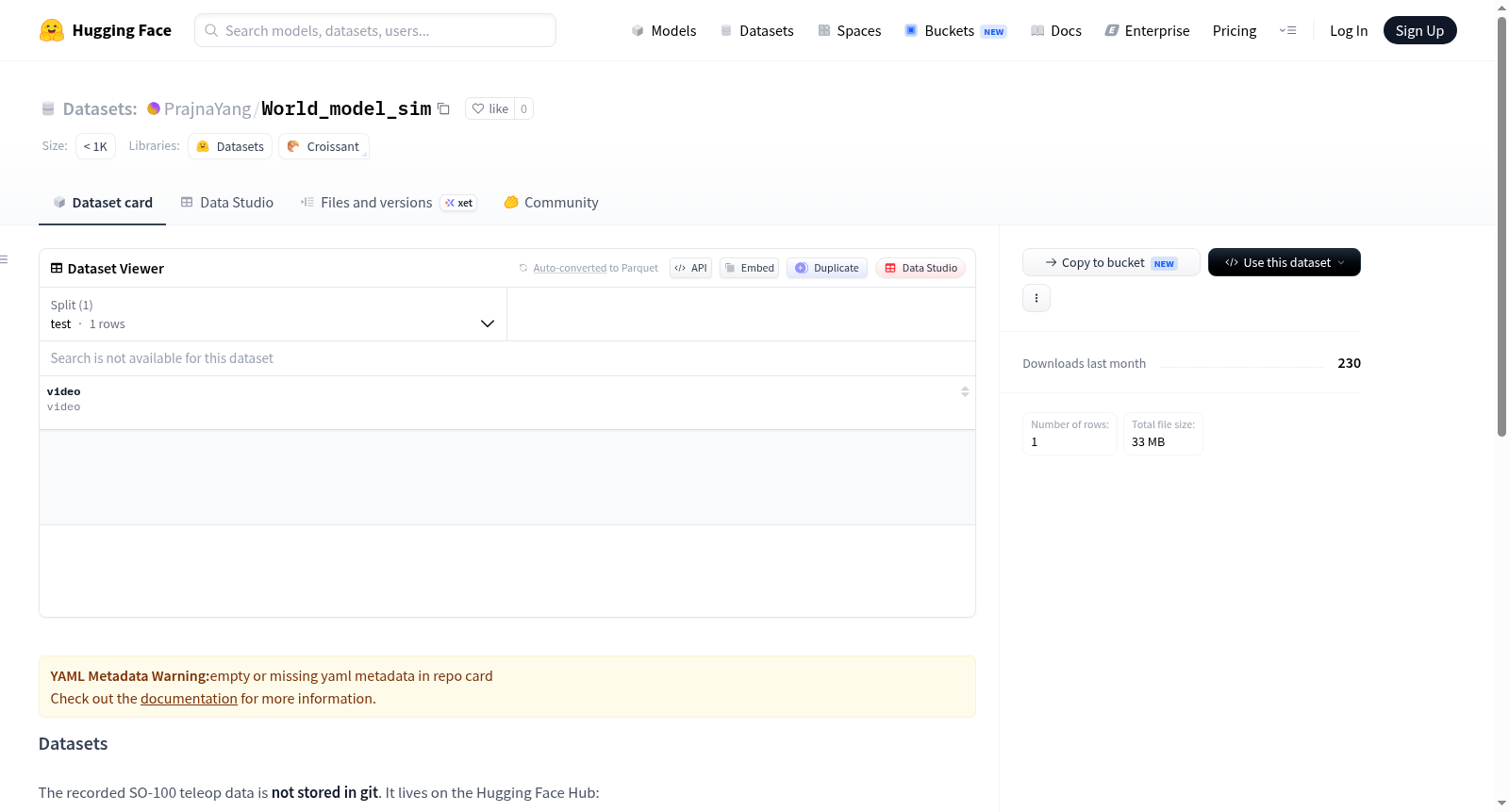1509x812 pixels.
Task: Open the Models nav item
Action: [x=664, y=30]
